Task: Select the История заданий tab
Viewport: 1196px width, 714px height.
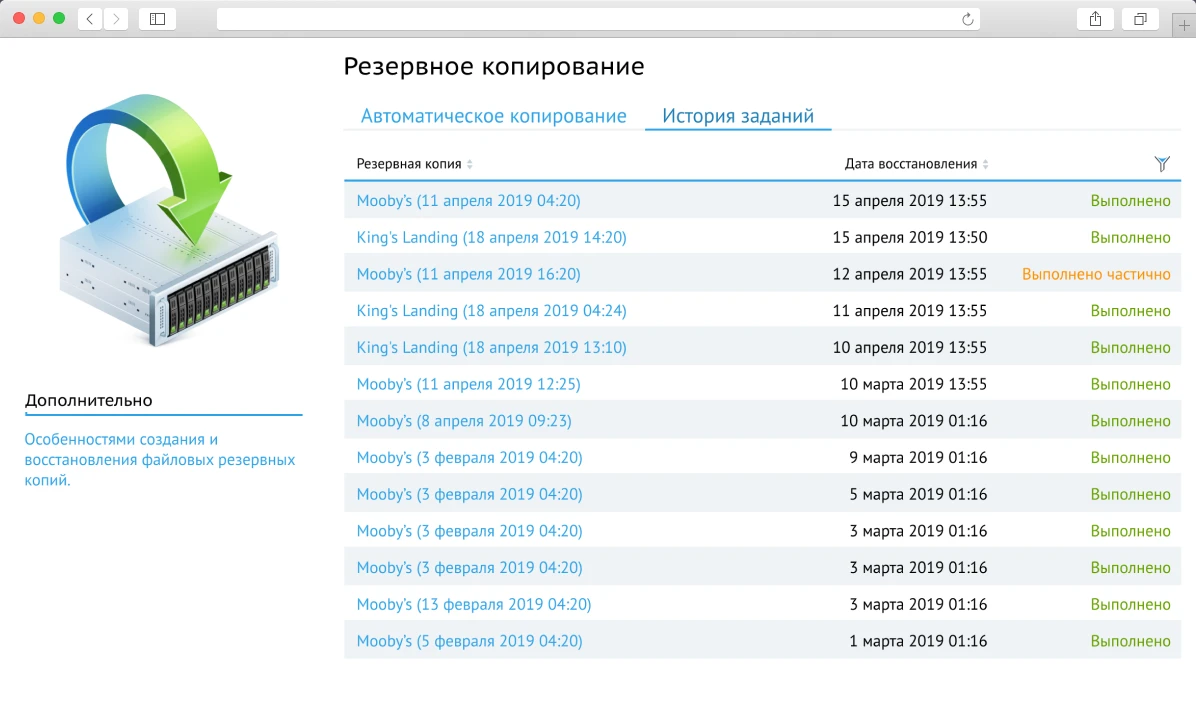Action: click(x=738, y=116)
